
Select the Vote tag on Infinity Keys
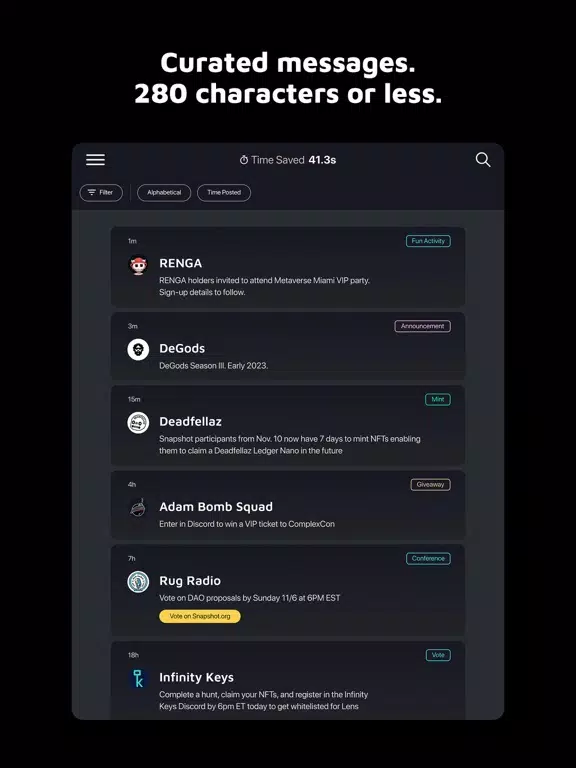pos(438,655)
